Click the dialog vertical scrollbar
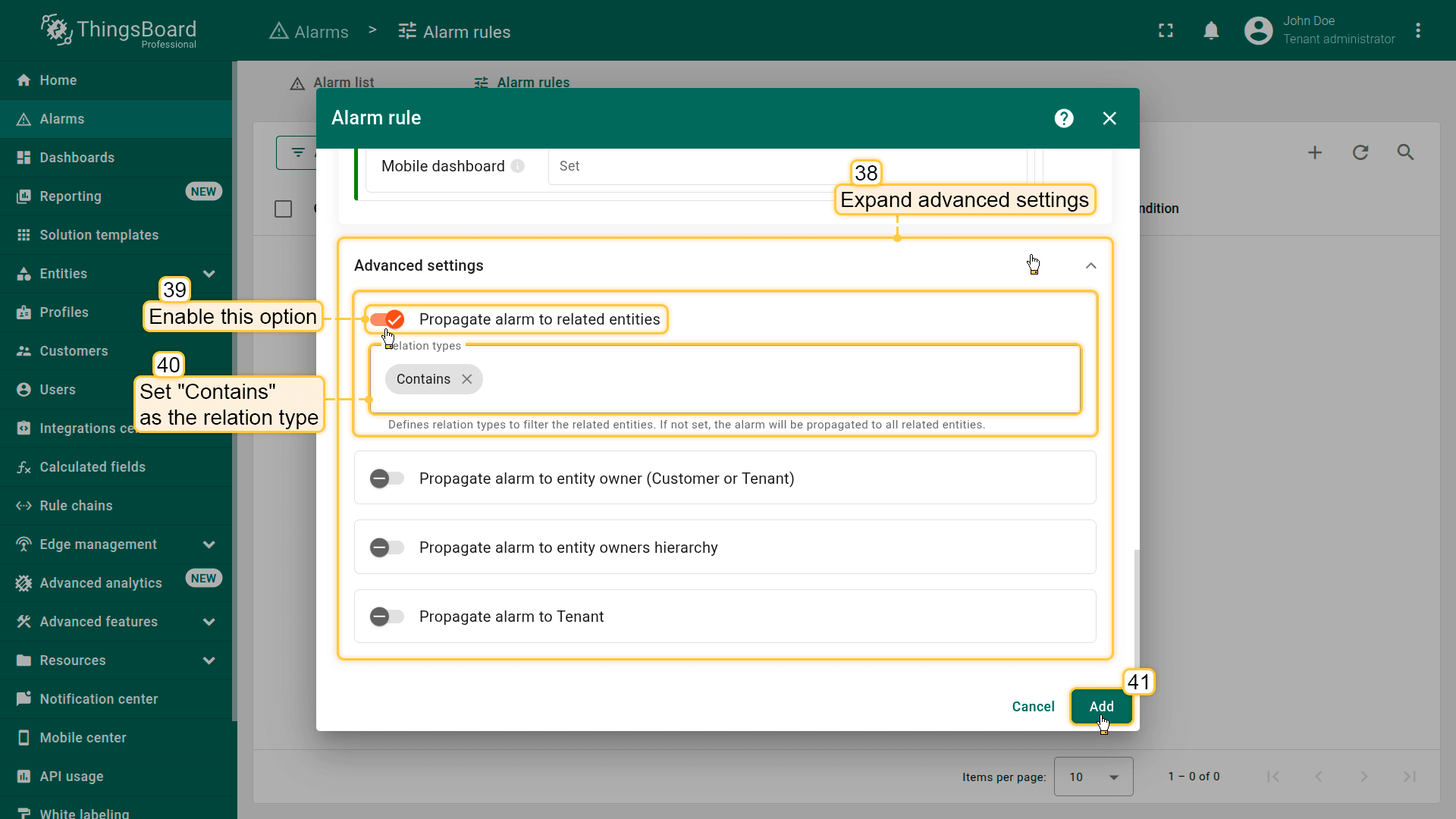This screenshot has height=819, width=1456. (1136, 607)
